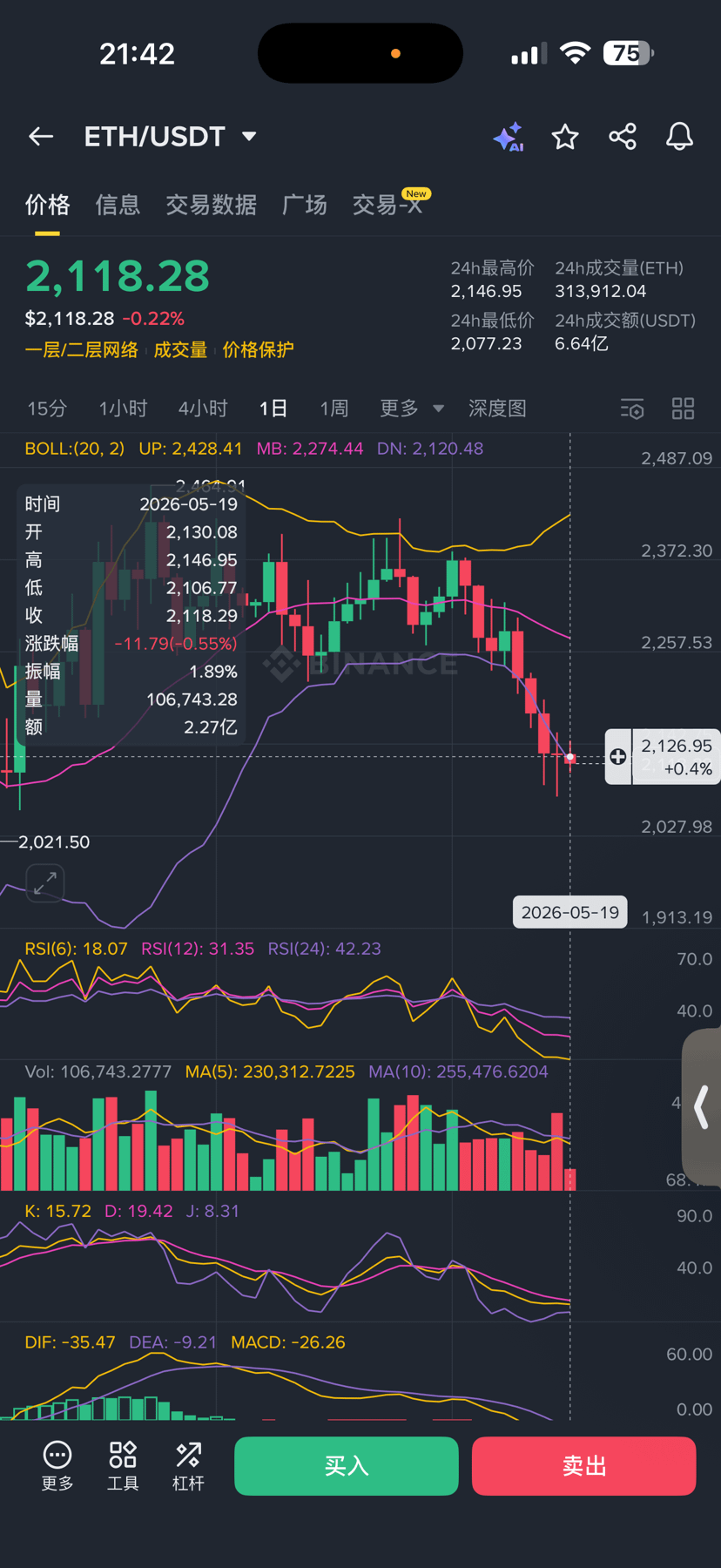This screenshot has width=721, height=1568.
Task: Switch to the 交易数据 tab
Action: coord(211,205)
